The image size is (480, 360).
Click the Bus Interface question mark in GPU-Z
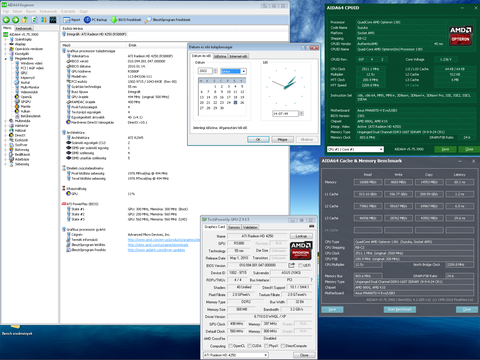(x=311, y=280)
